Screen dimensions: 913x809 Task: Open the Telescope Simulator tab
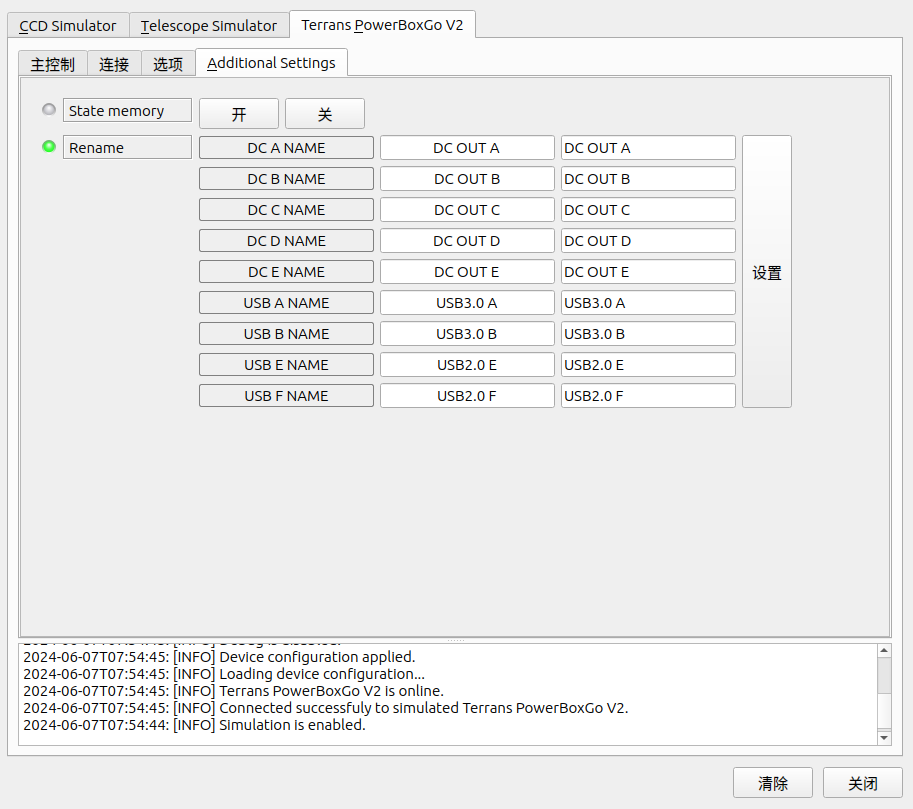coord(209,26)
